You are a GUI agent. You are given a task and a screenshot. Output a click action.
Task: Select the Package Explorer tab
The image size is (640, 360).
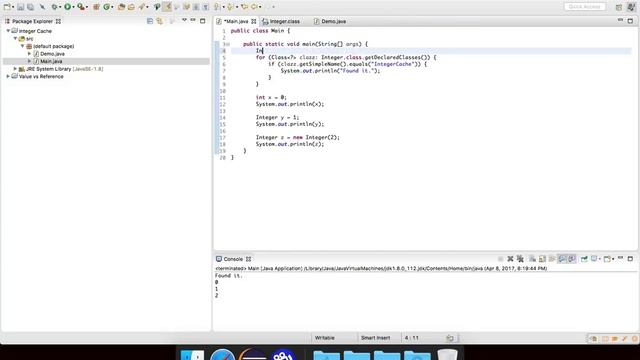pyautogui.click(x=32, y=21)
